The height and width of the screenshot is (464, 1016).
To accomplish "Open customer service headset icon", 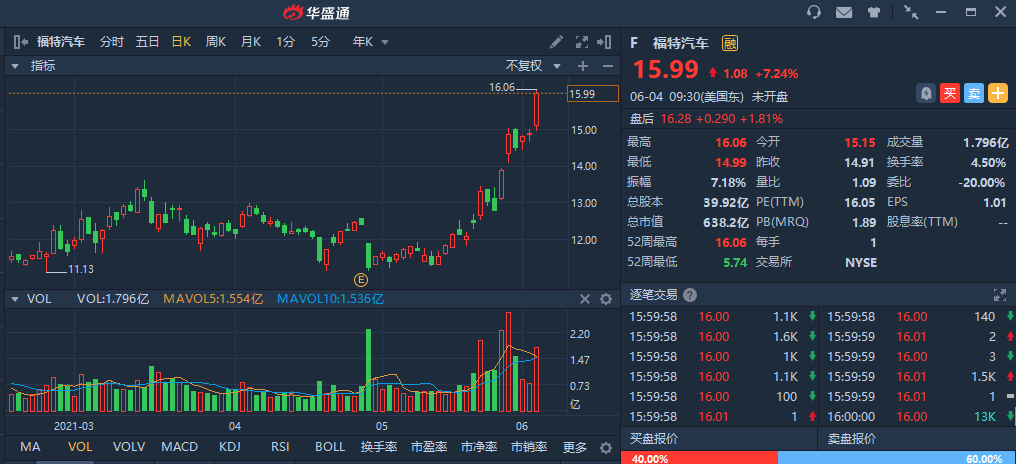I will (x=814, y=12).
